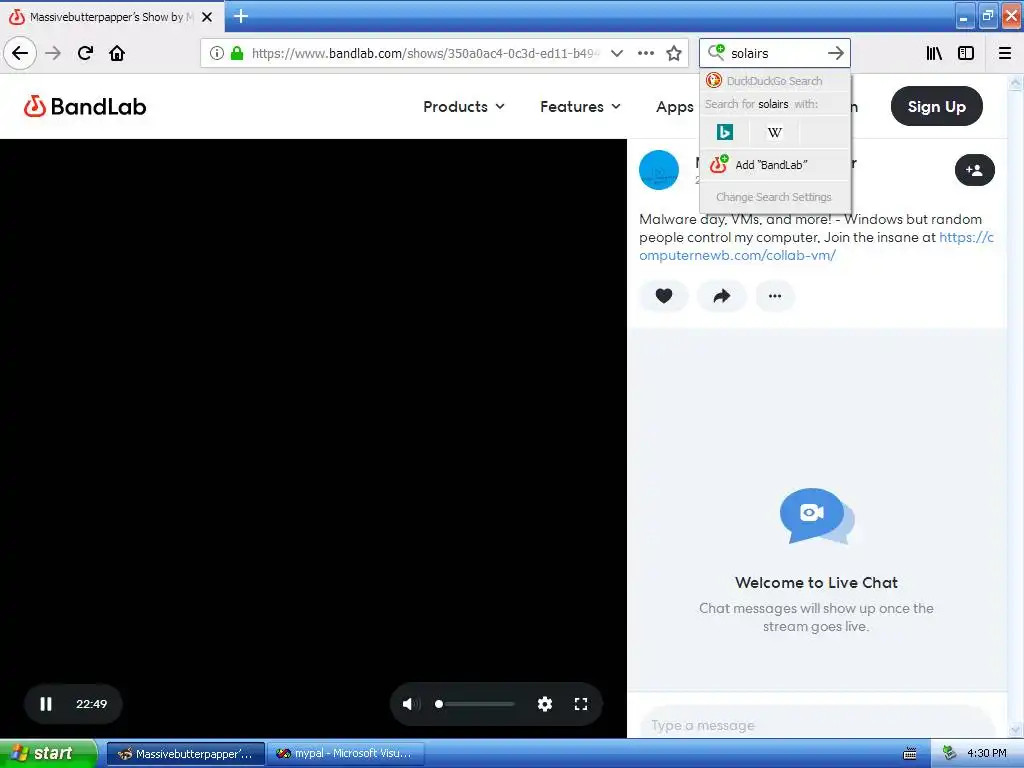1024x768 pixels.
Task: Click the search box containing solairs
Action: tap(775, 53)
